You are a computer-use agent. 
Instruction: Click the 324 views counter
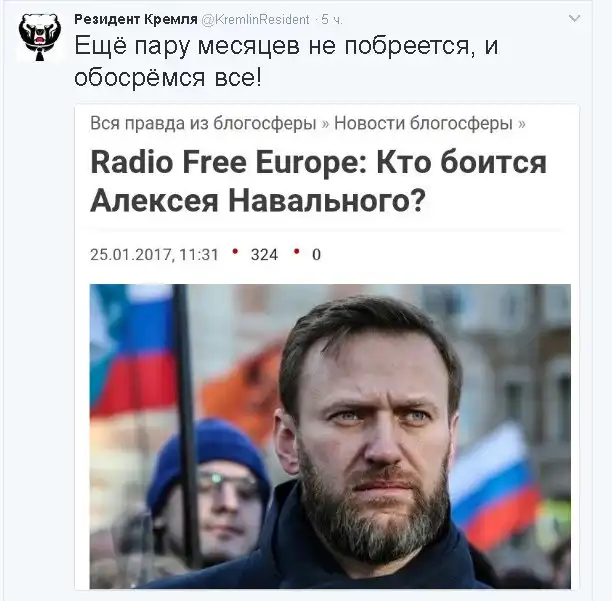264,254
